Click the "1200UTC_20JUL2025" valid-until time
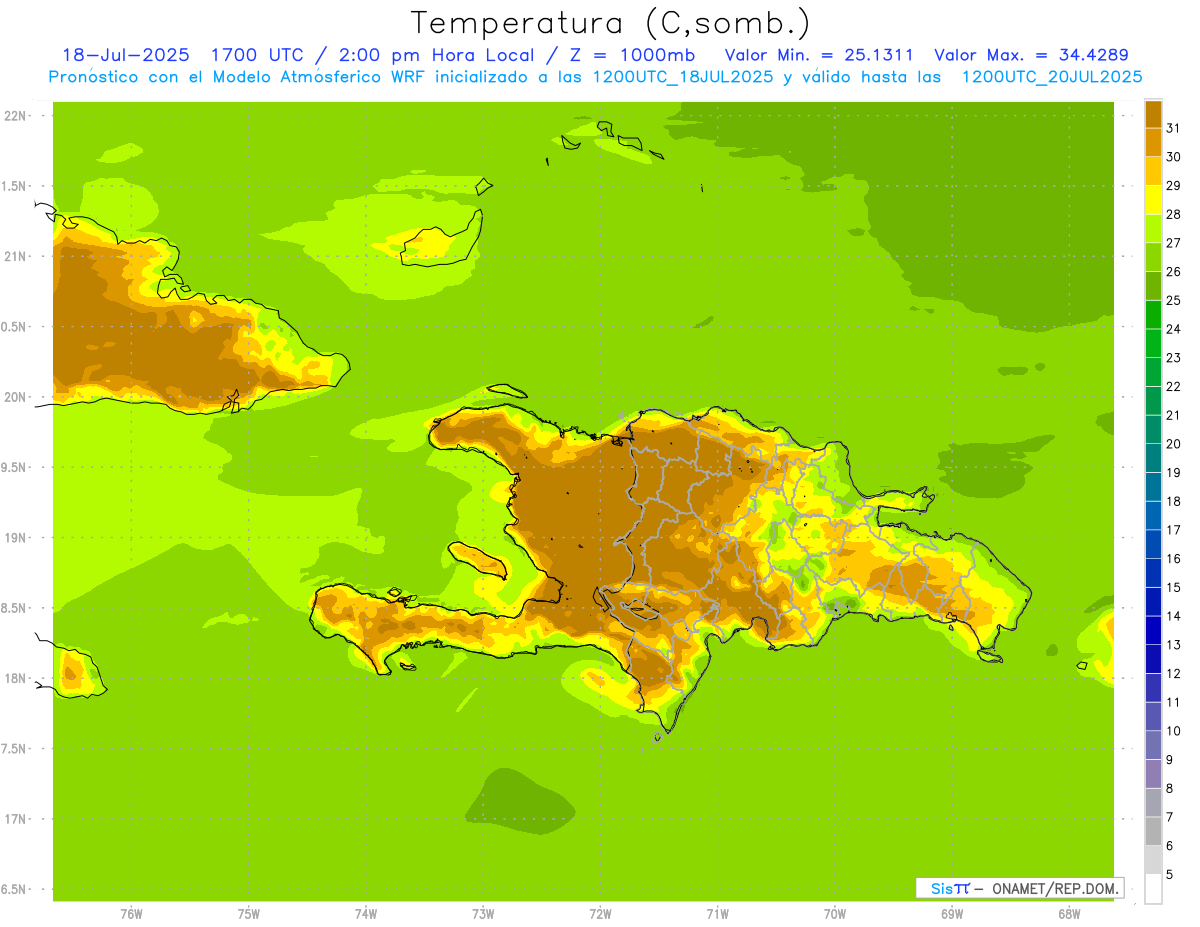 (1052, 77)
